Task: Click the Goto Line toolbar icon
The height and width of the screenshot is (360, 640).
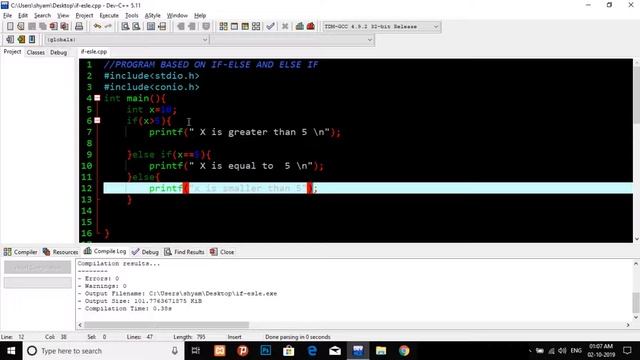Action: [162, 26]
